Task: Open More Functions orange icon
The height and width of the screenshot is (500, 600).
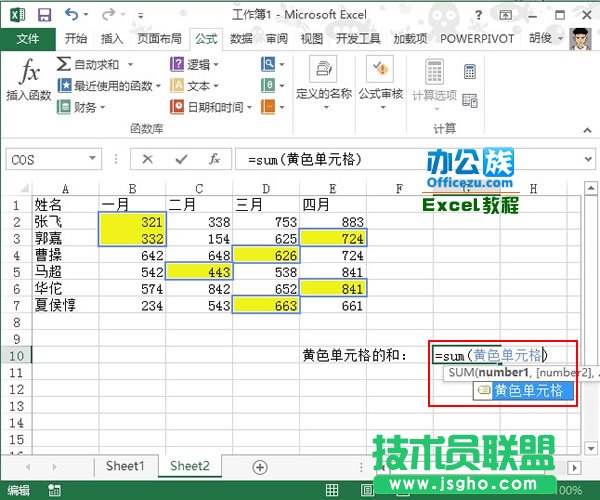Action: (268, 107)
